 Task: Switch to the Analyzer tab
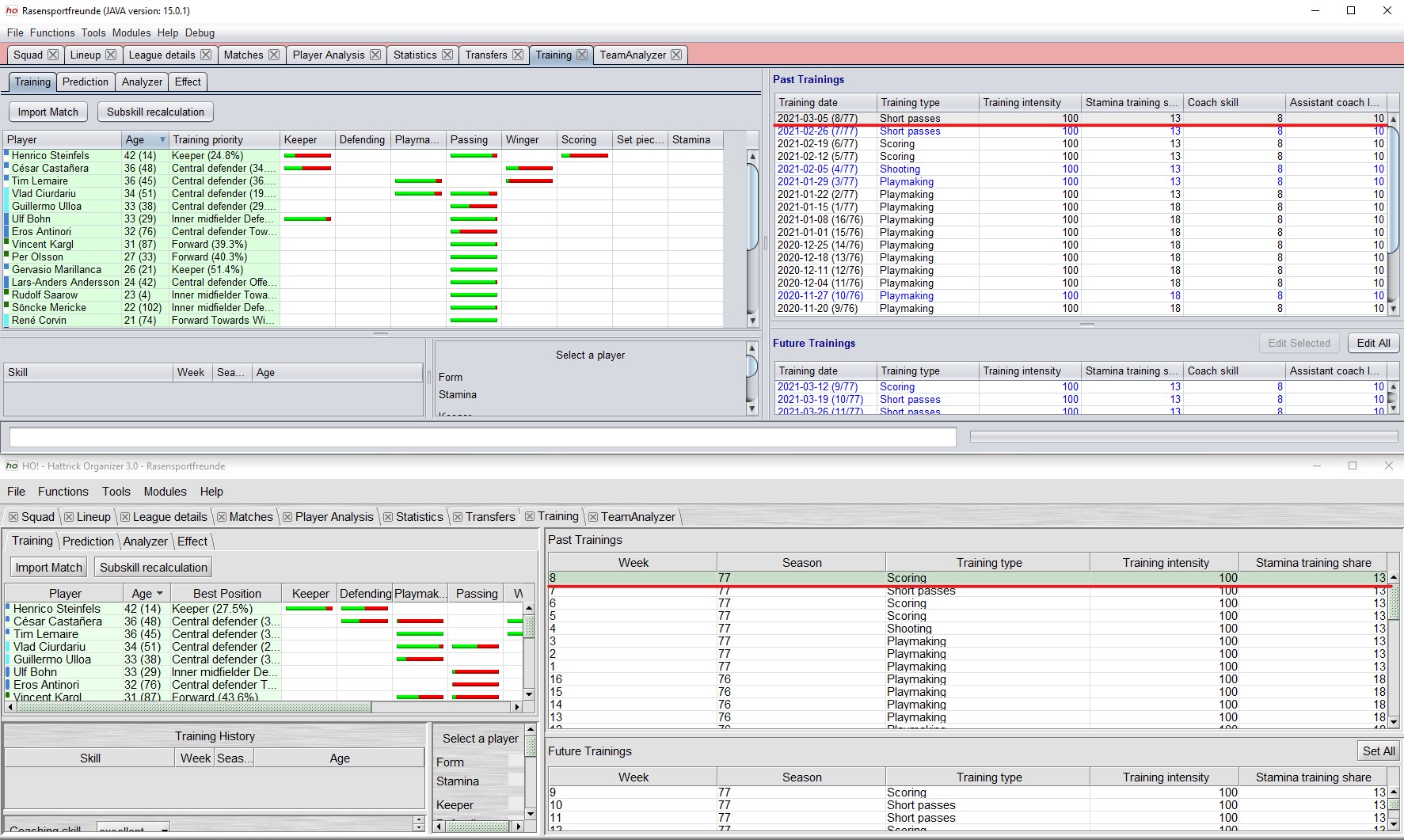pyautogui.click(x=142, y=82)
